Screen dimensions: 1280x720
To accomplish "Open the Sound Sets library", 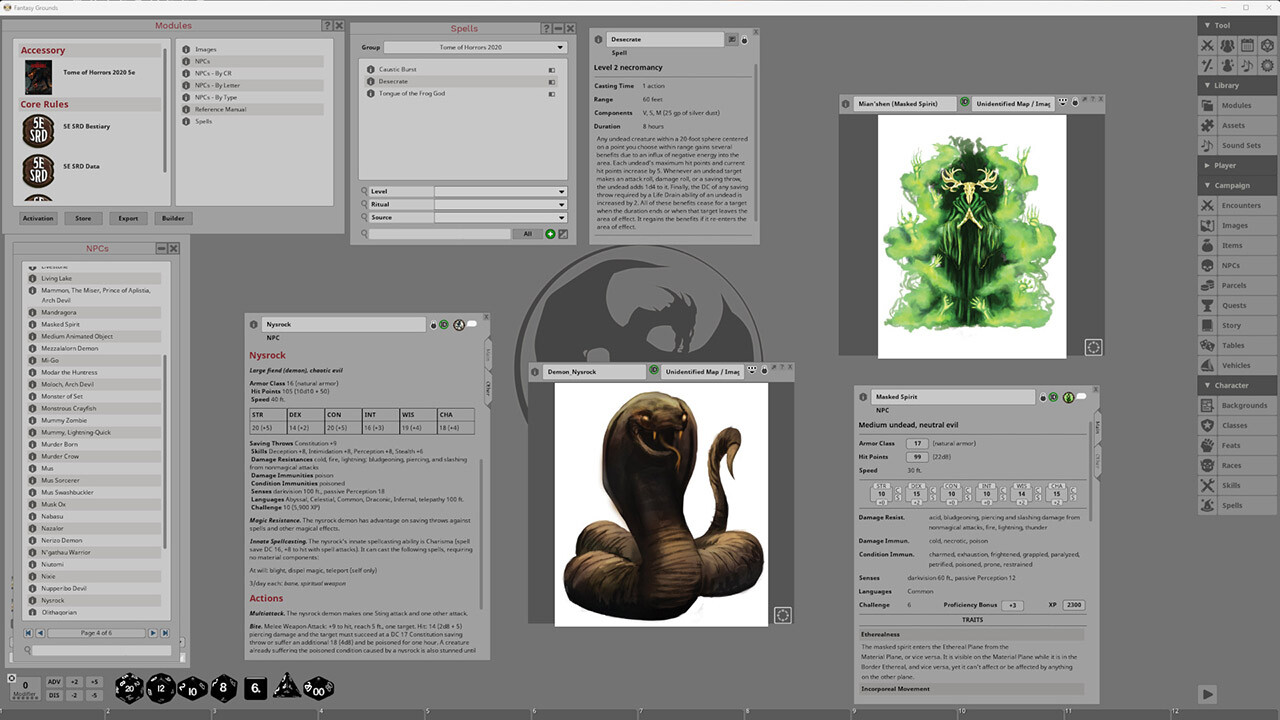I will click(1240, 145).
